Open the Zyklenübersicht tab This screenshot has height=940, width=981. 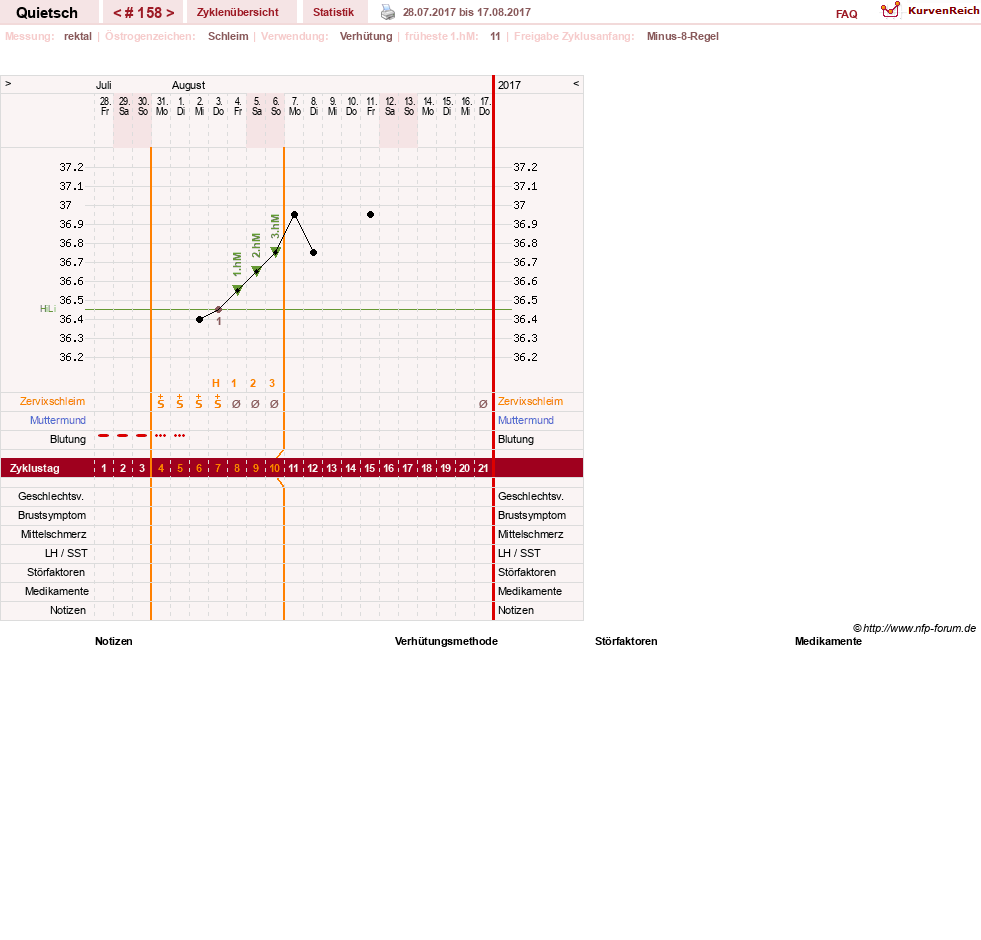(x=238, y=13)
